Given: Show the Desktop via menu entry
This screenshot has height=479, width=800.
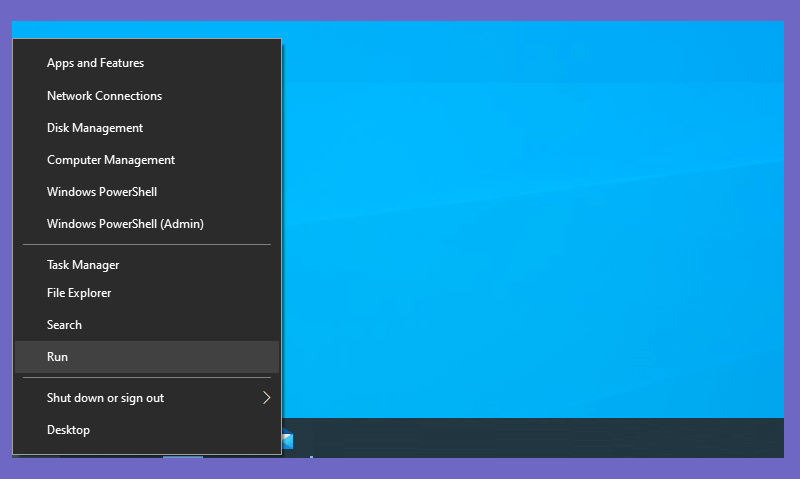Looking at the screenshot, I should tap(147, 430).
